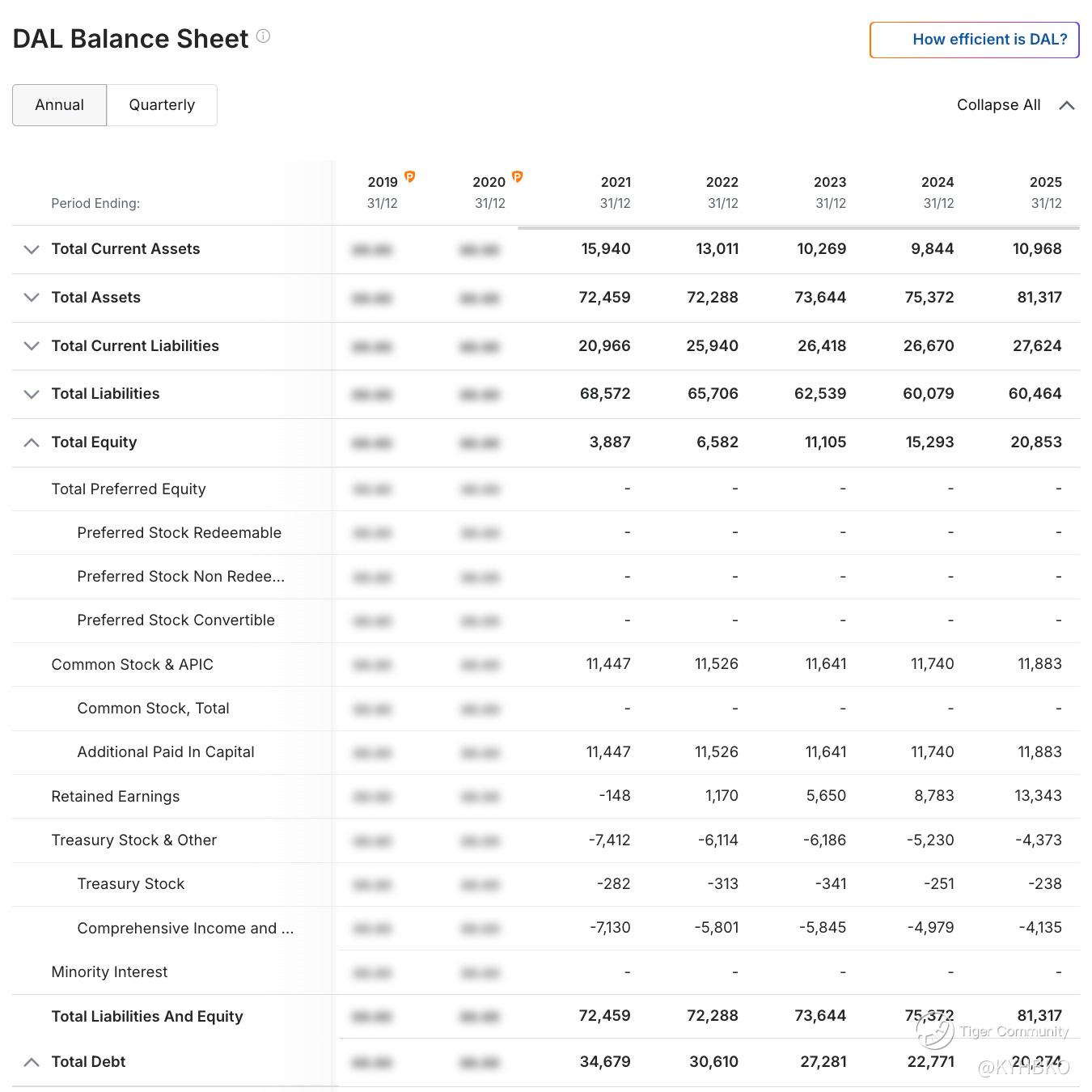
Task: Collapse the Total Equity row
Action: tap(32, 442)
